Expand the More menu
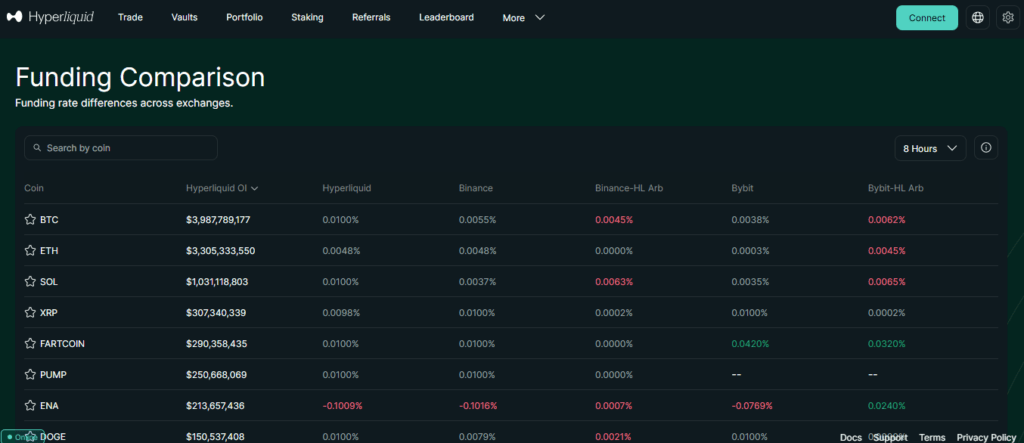 click(x=524, y=18)
